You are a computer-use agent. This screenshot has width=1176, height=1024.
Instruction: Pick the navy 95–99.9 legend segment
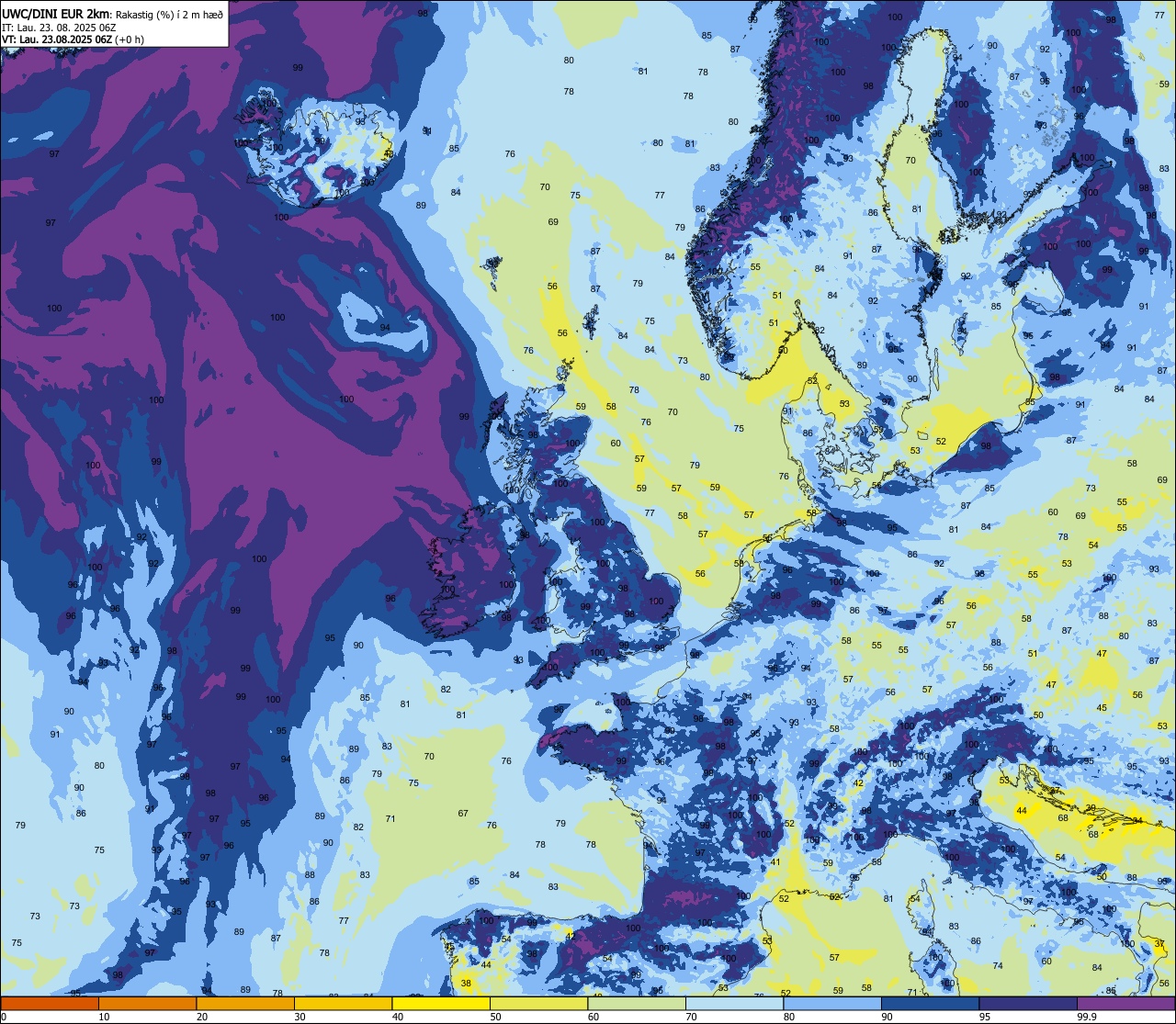pos(1028,1004)
